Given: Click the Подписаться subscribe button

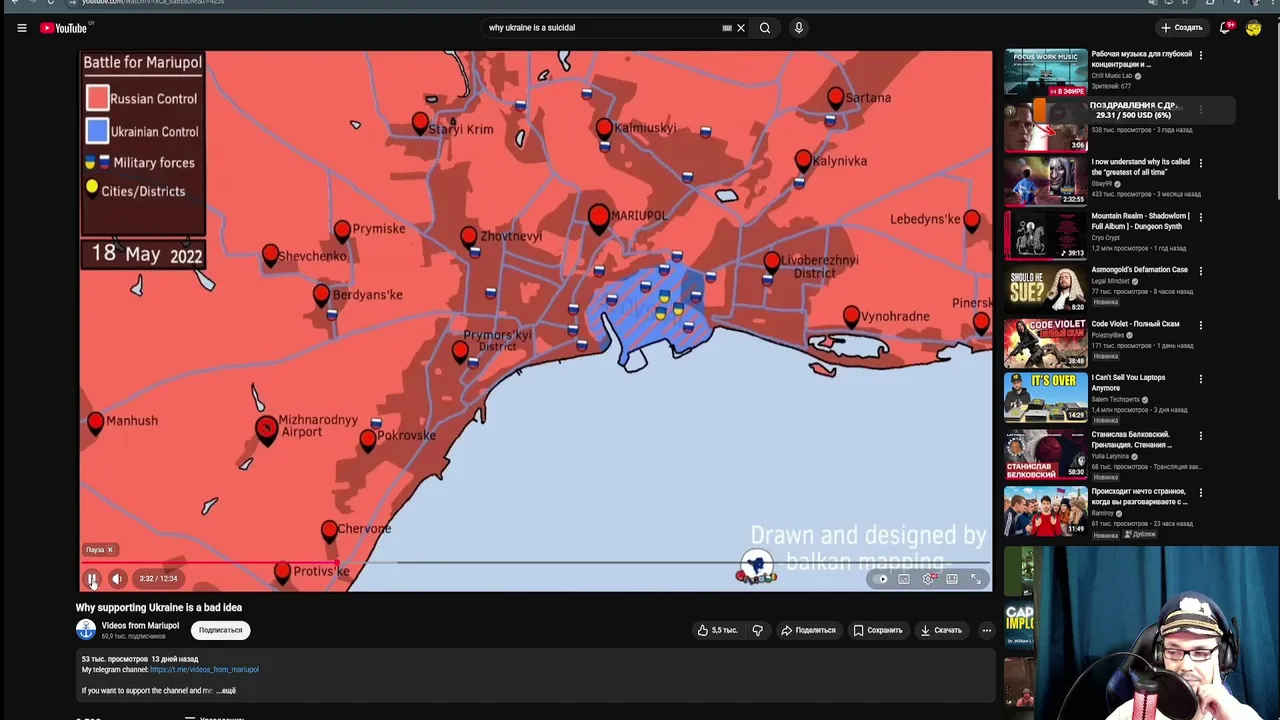Looking at the screenshot, I should (220, 630).
